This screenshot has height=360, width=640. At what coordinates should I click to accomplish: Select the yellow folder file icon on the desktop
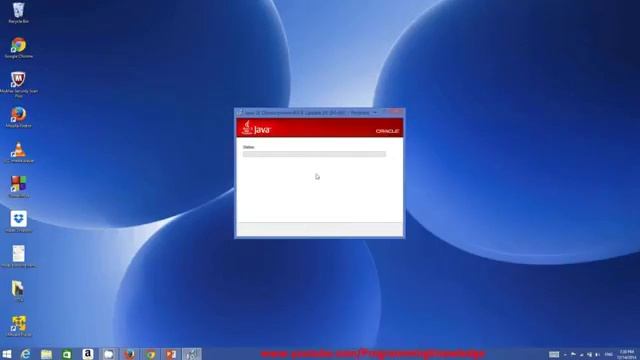18,291
